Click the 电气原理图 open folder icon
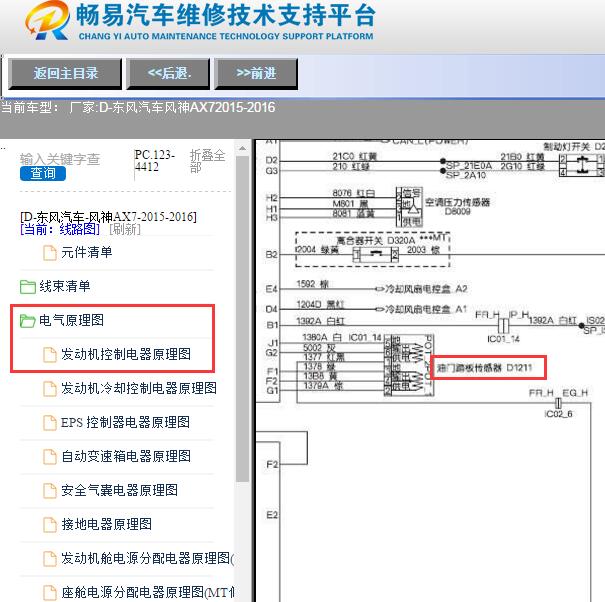Viewport: 605px width, 602px height. (x=28, y=321)
